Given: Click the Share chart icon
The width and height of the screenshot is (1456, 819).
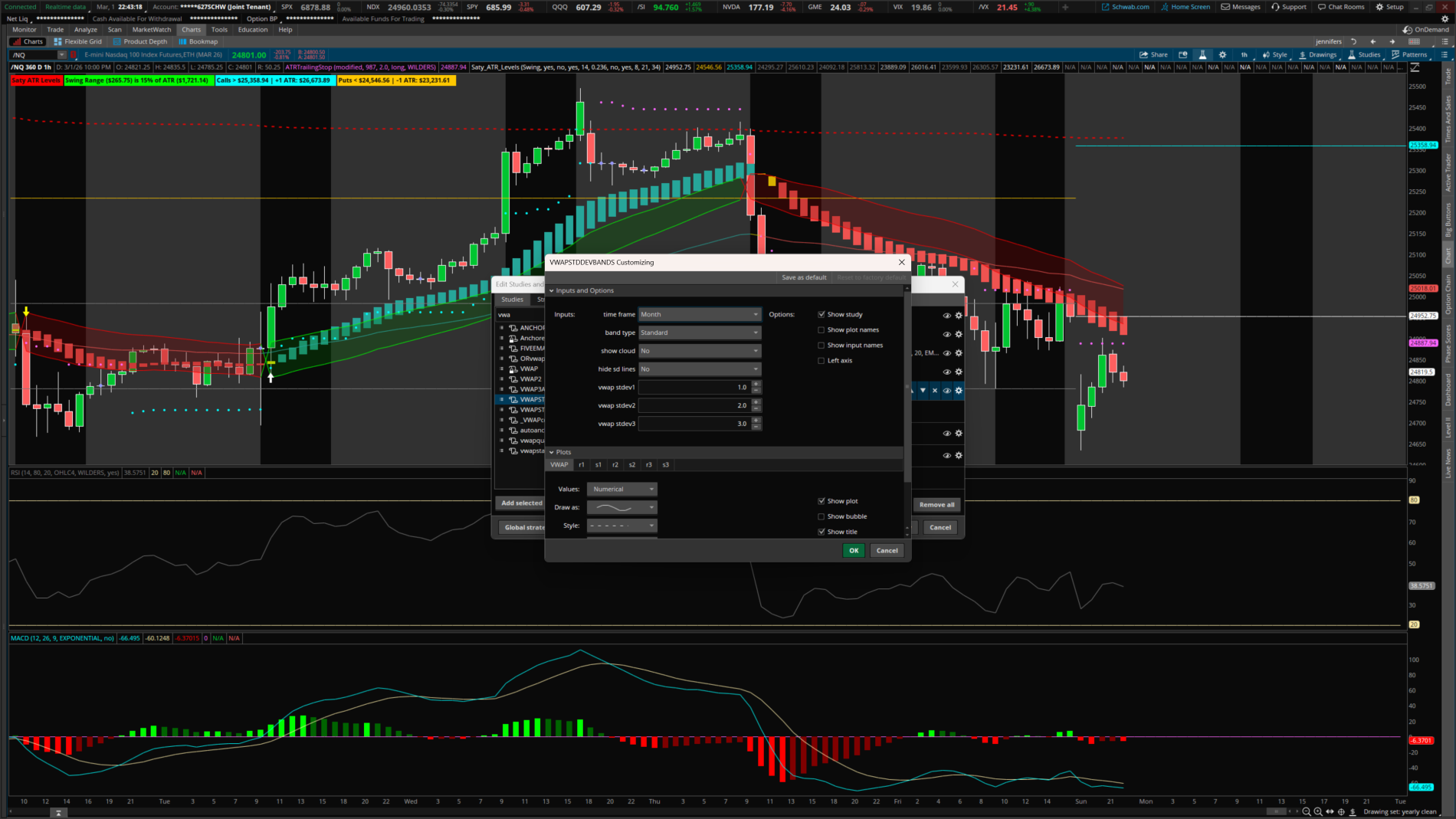Looking at the screenshot, I should click(x=1153, y=54).
